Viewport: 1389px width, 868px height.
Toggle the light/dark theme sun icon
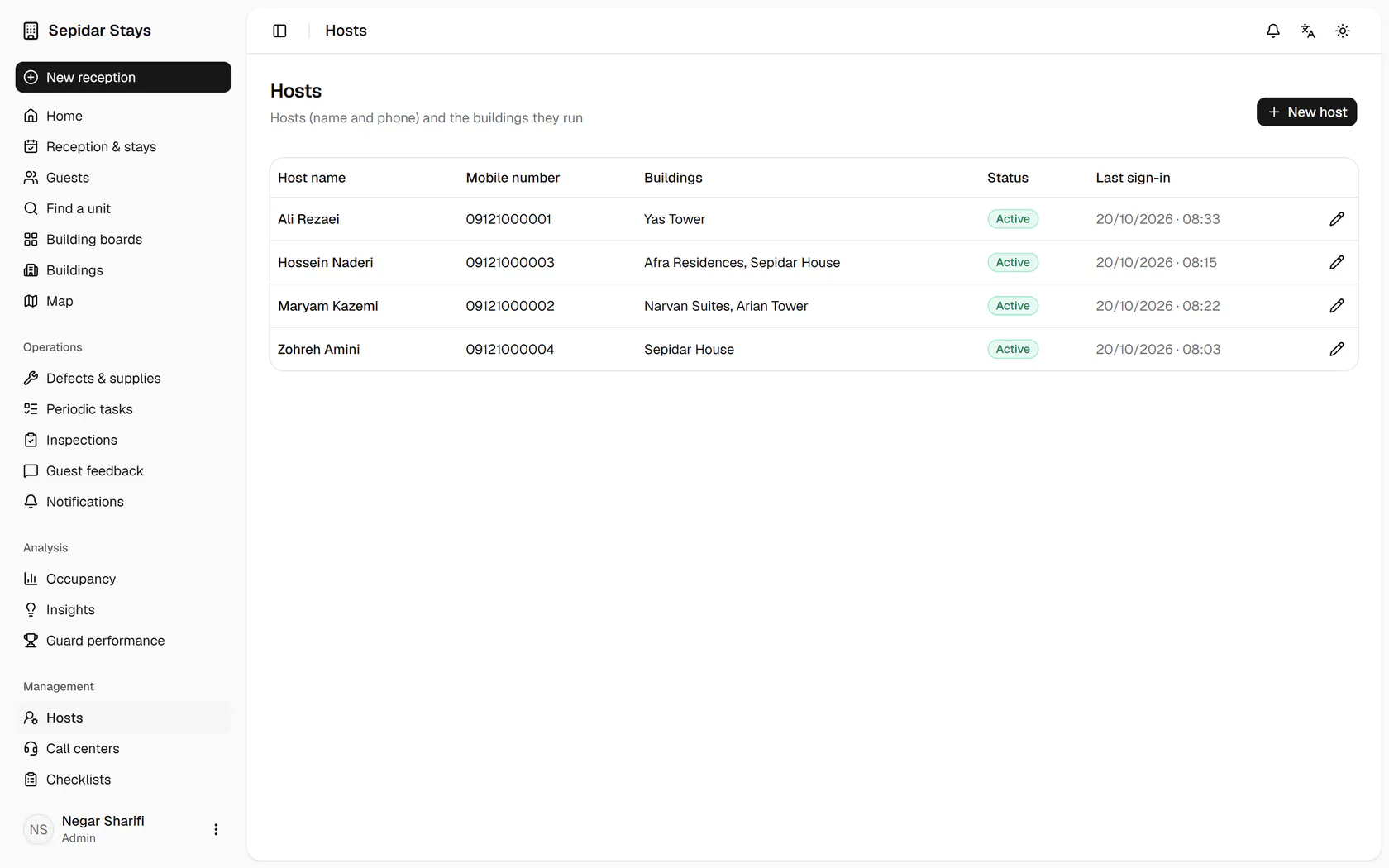pyautogui.click(x=1343, y=31)
